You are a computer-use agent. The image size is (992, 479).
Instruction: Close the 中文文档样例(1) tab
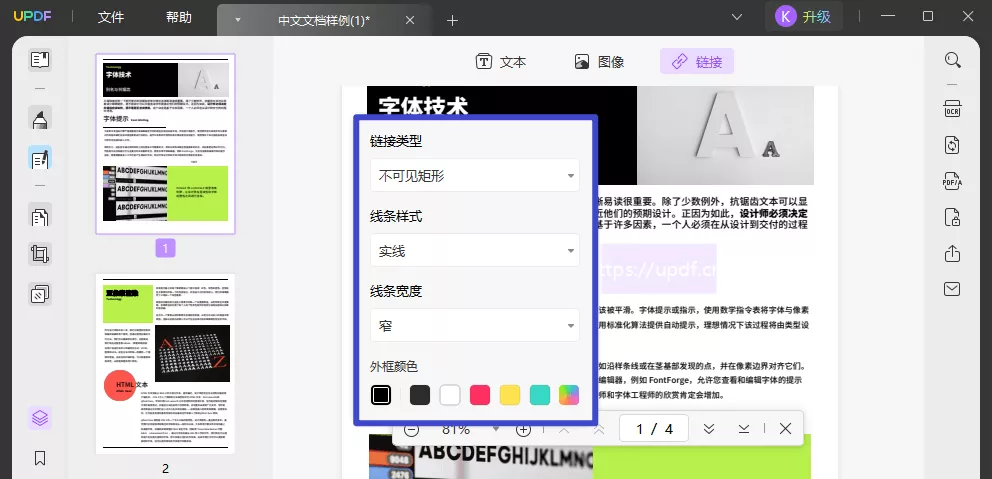[x=409, y=20]
